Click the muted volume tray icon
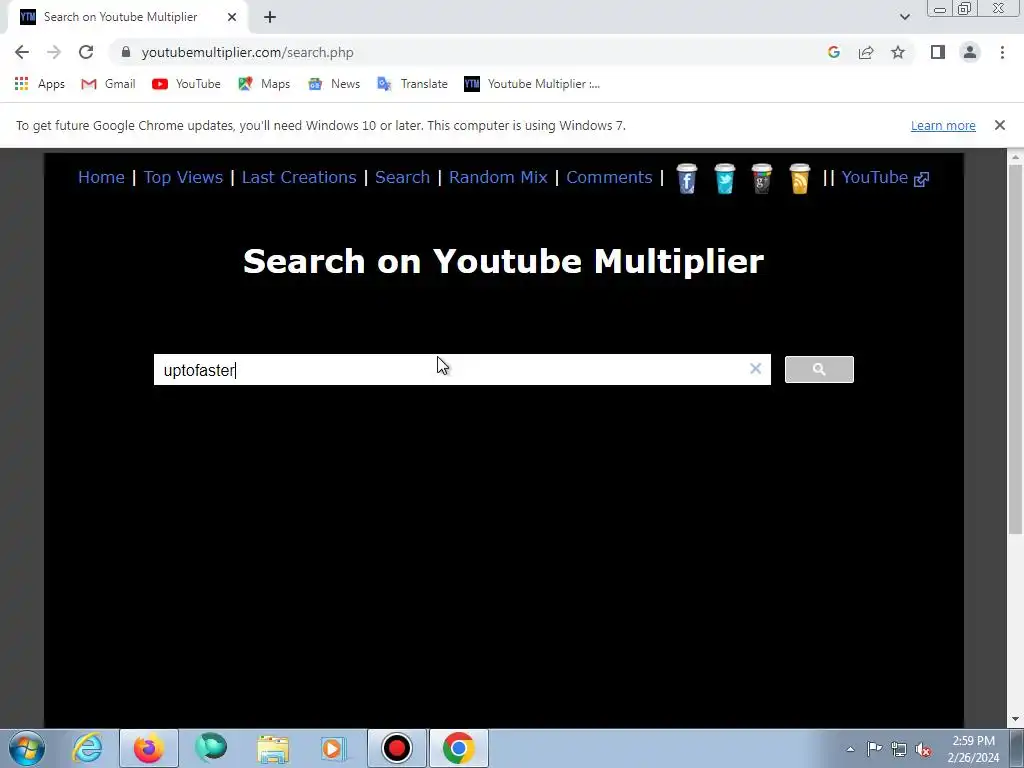1024x768 pixels. (x=923, y=749)
